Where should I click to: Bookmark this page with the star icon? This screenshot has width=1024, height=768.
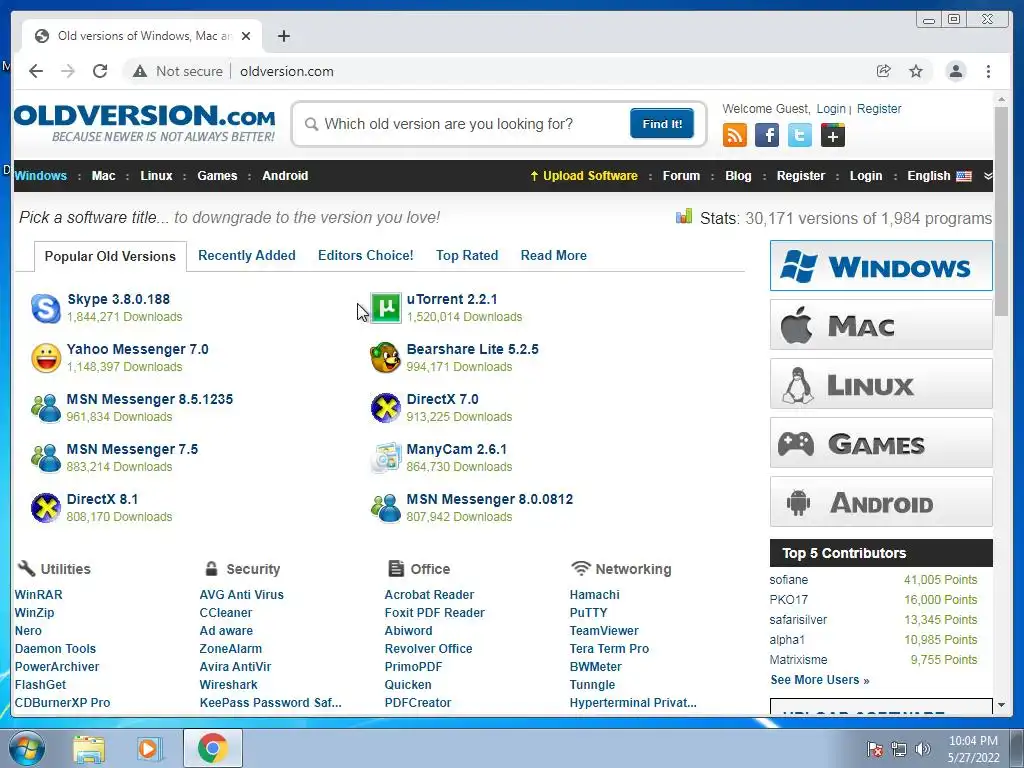[x=916, y=71]
